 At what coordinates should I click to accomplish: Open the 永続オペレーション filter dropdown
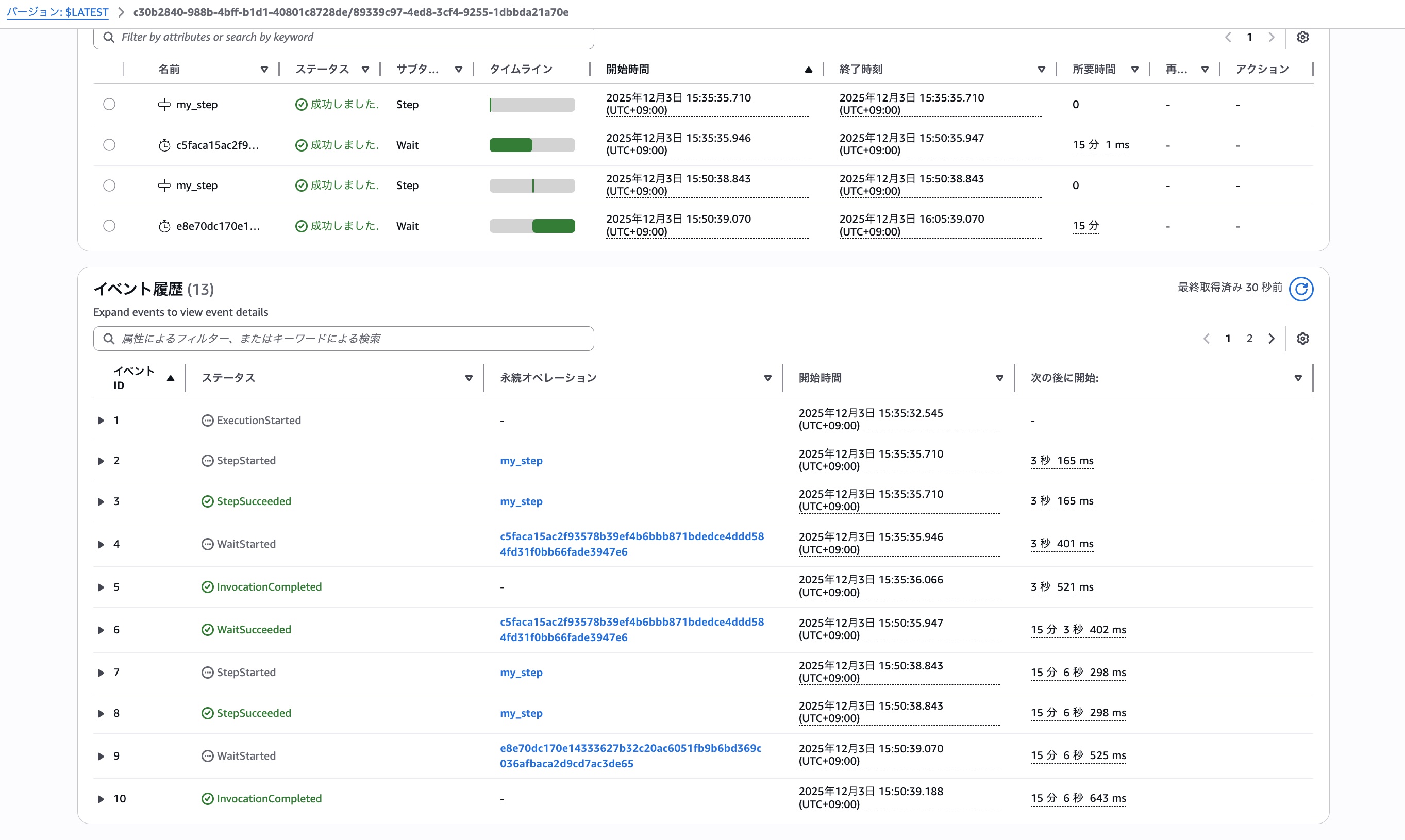pyautogui.click(x=767, y=378)
